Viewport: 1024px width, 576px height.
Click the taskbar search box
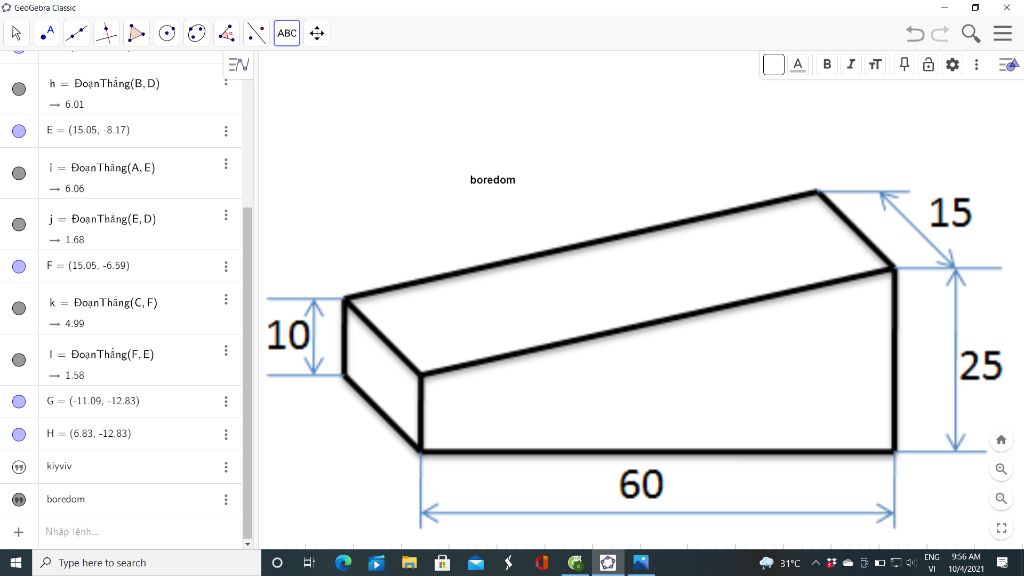[x=146, y=562]
